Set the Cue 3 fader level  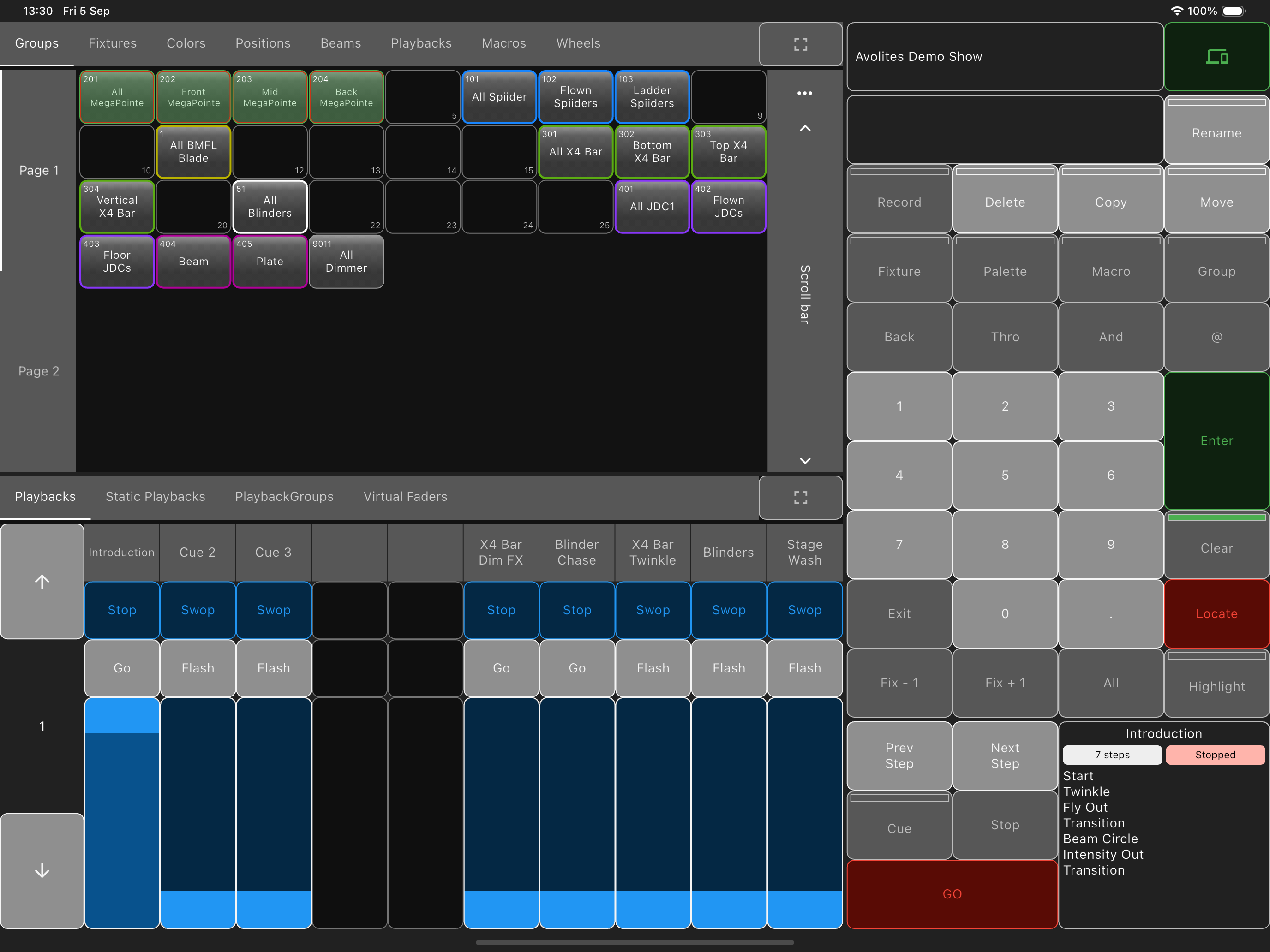click(273, 813)
